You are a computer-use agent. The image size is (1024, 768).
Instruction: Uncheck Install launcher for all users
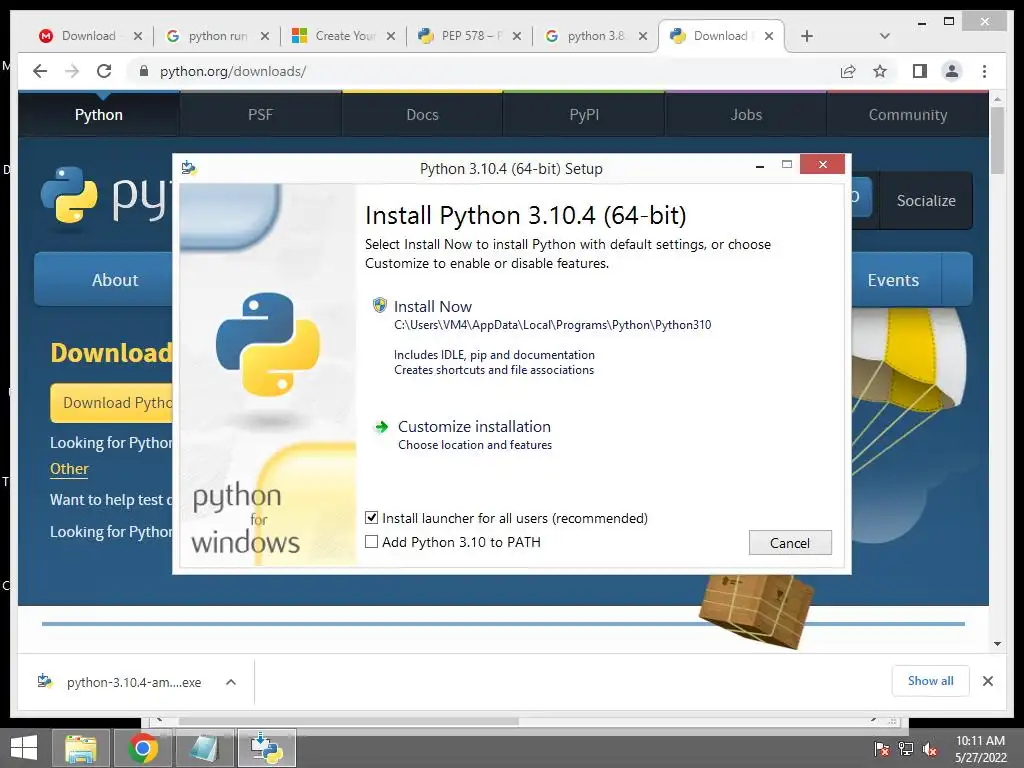[x=372, y=518]
